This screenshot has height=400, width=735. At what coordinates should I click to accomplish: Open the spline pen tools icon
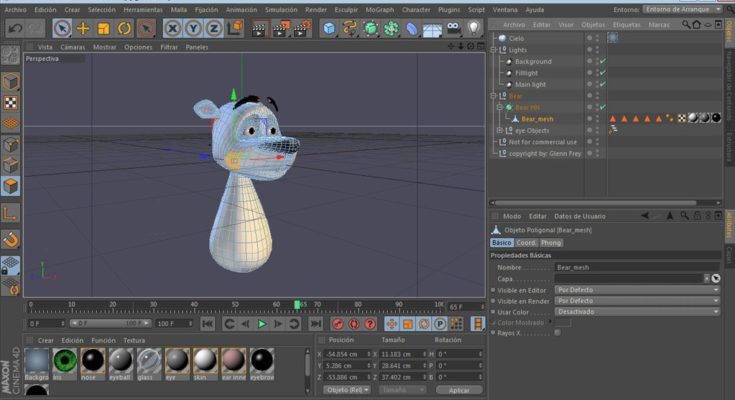pyautogui.click(x=350, y=29)
